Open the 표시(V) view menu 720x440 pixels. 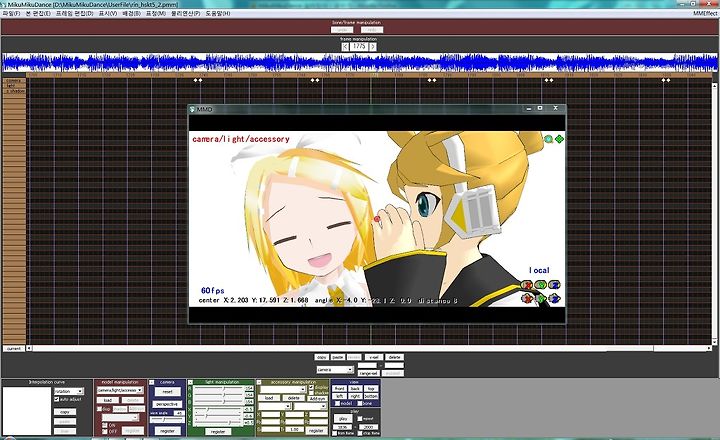click(108, 13)
